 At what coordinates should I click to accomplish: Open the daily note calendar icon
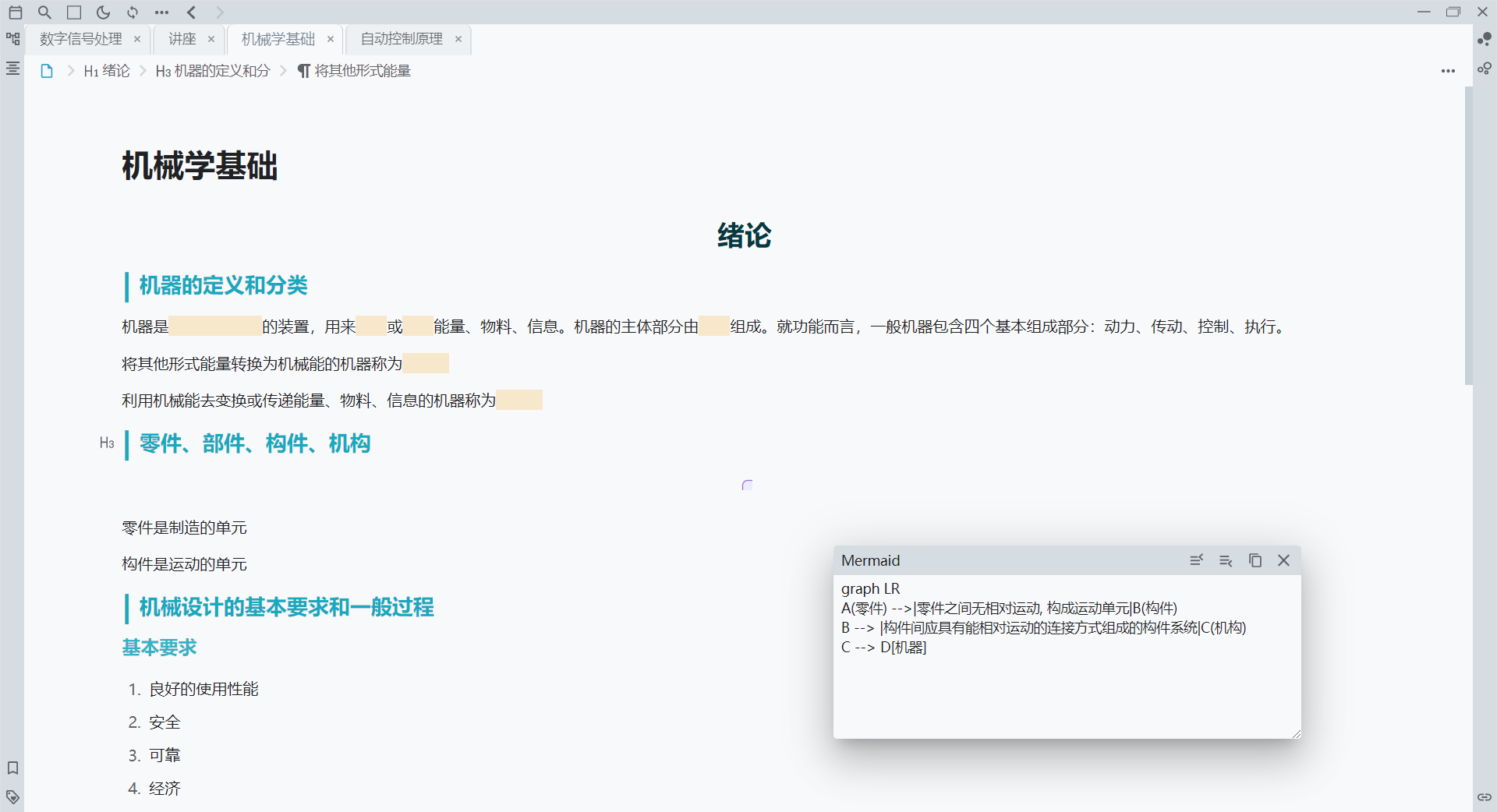[x=15, y=12]
